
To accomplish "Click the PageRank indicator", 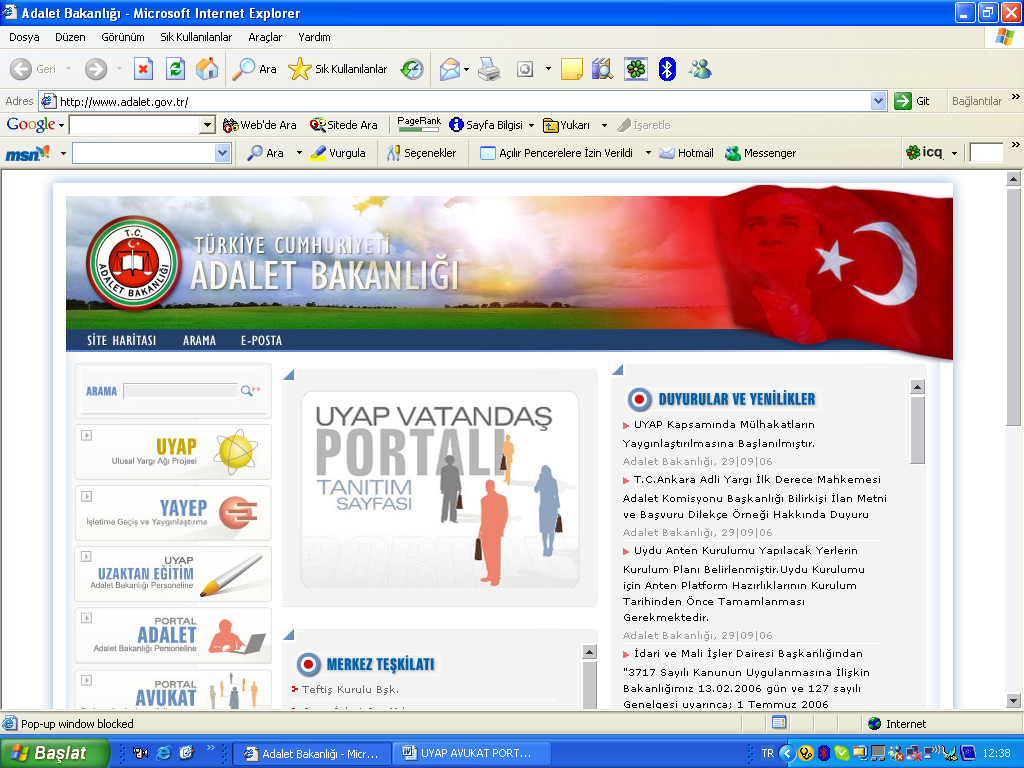I will 419,124.
